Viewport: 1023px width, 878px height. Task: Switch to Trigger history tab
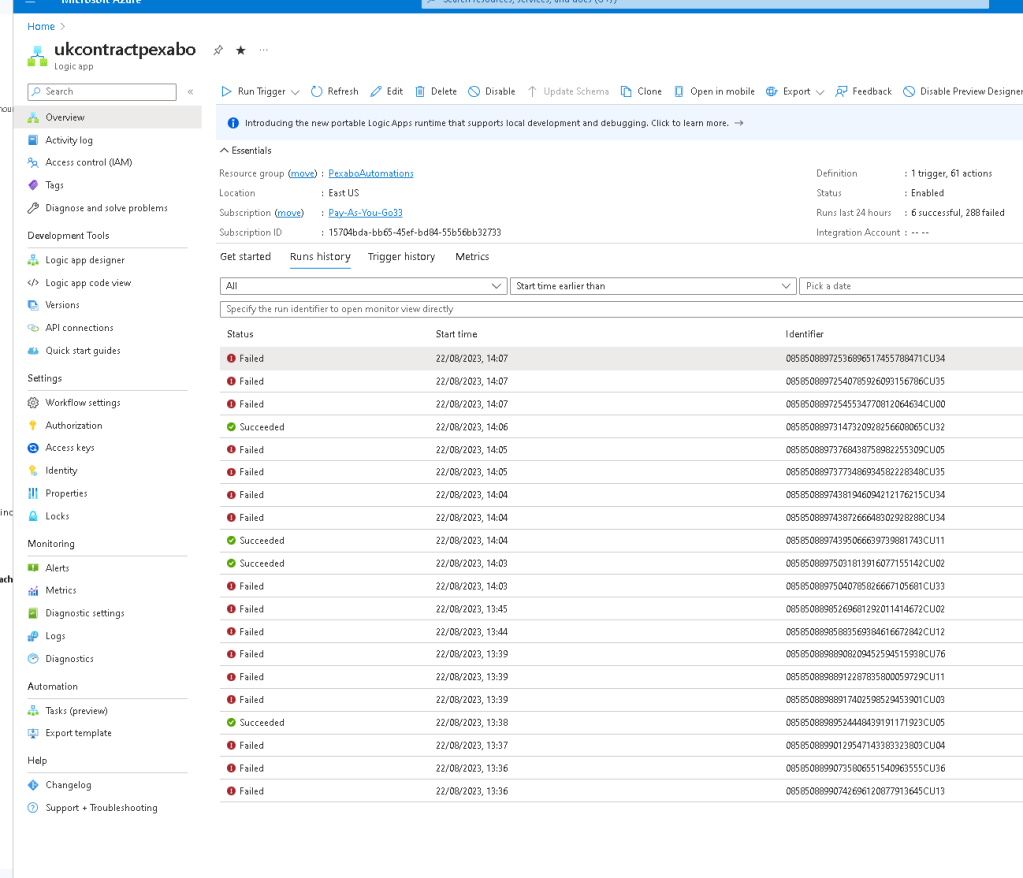click(x=401, y=257)
